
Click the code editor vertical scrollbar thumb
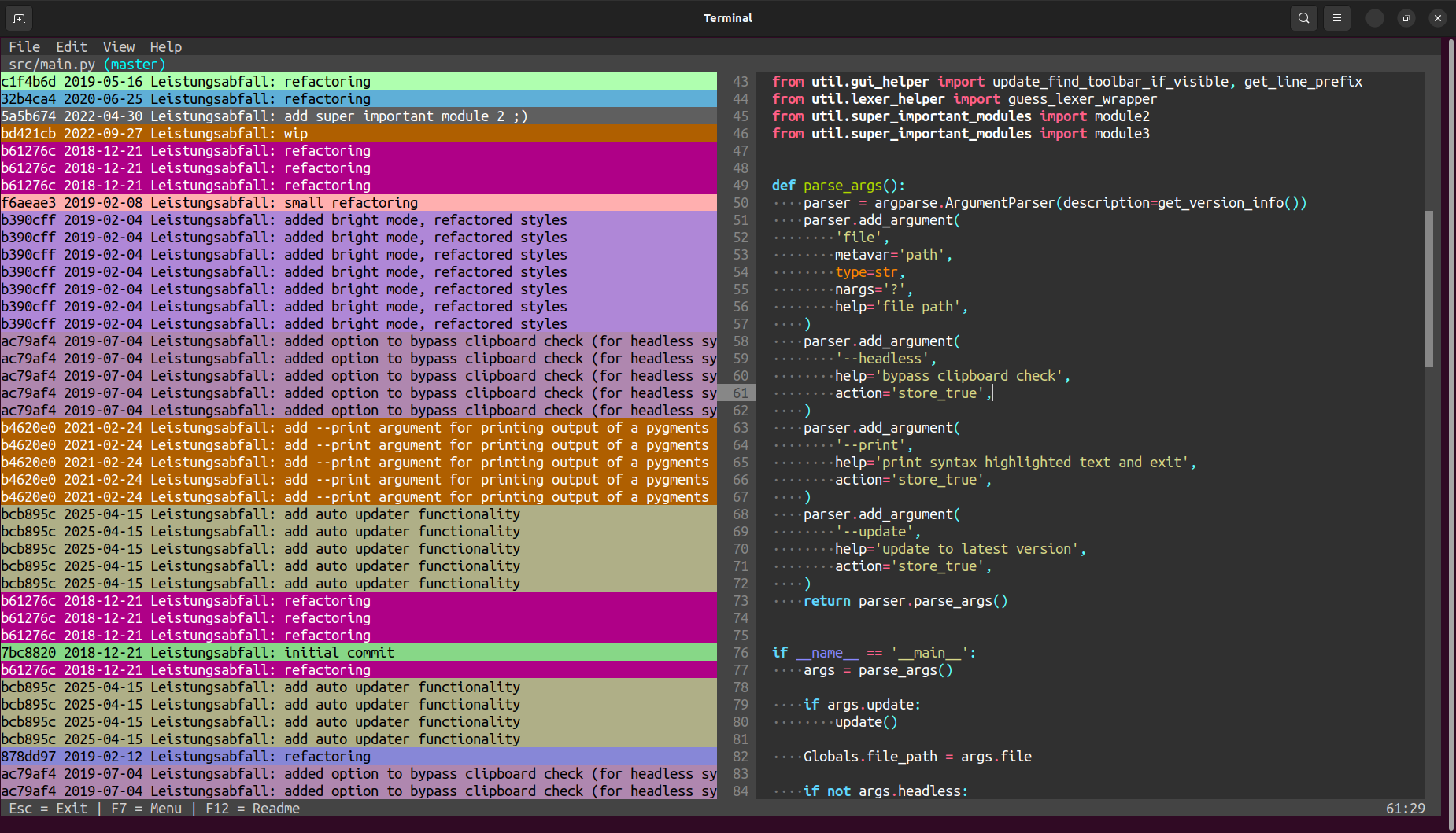[1428, 288]
